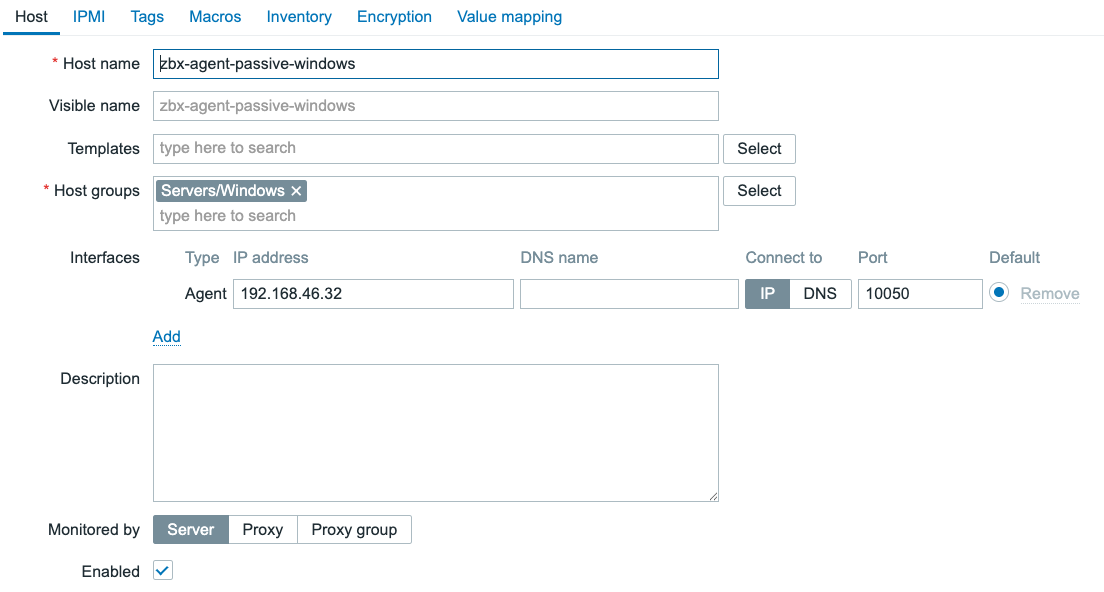Open the template picker with Select
This screenshot has width=1104, height=592.
coord(758,148)
